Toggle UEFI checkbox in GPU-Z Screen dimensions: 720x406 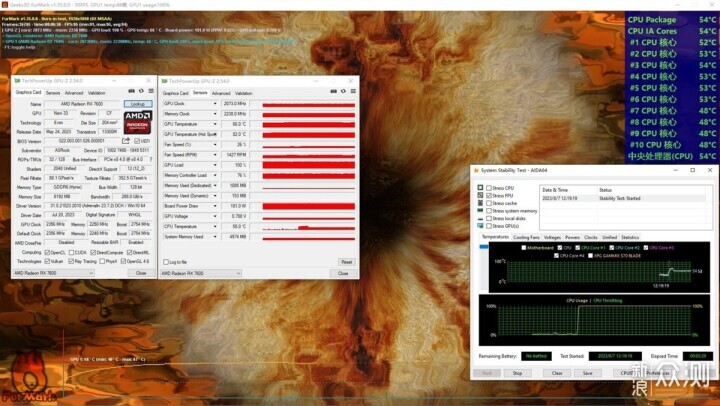point(137,141)
